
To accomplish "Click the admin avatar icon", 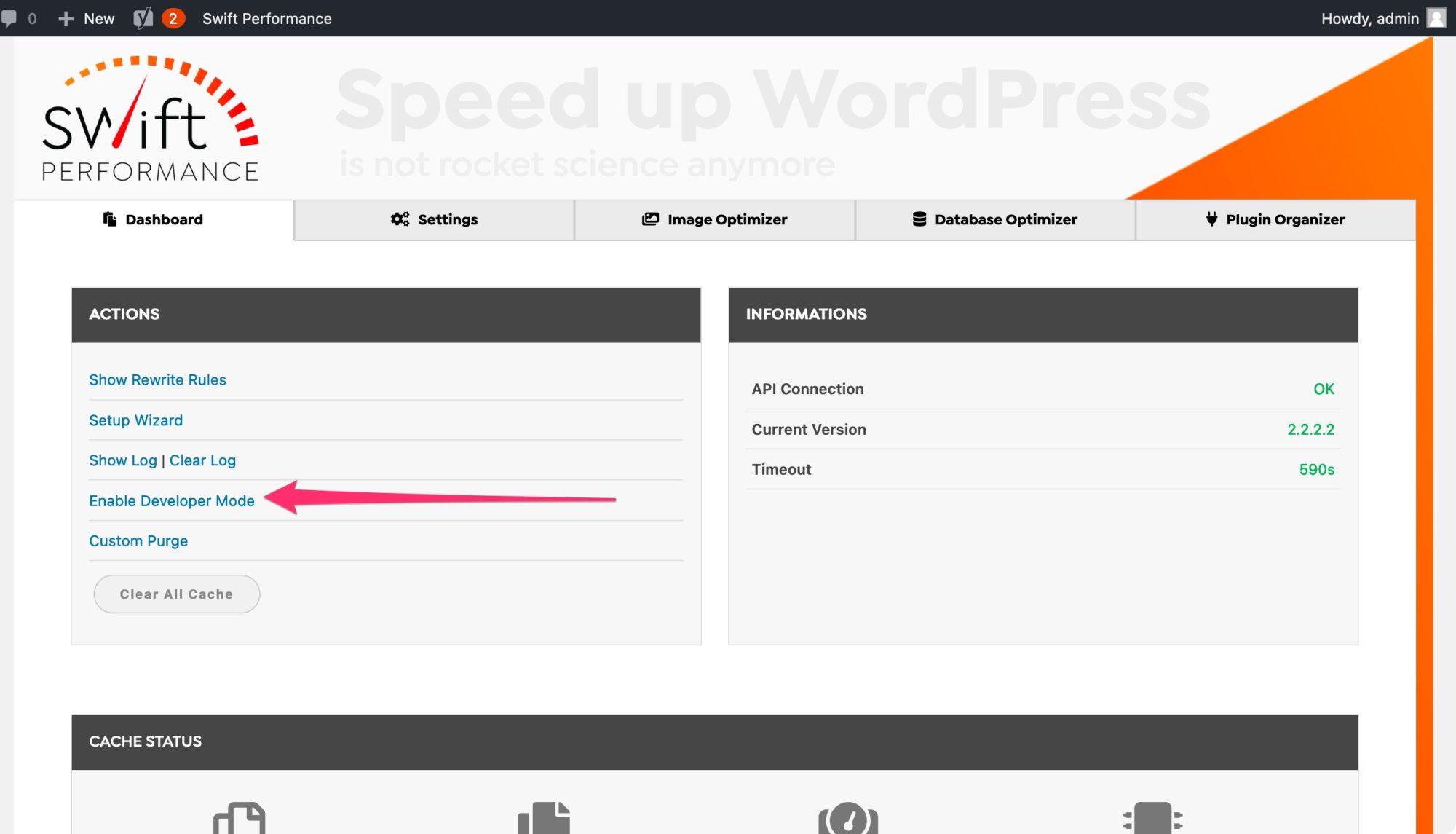I will 1438,18.
